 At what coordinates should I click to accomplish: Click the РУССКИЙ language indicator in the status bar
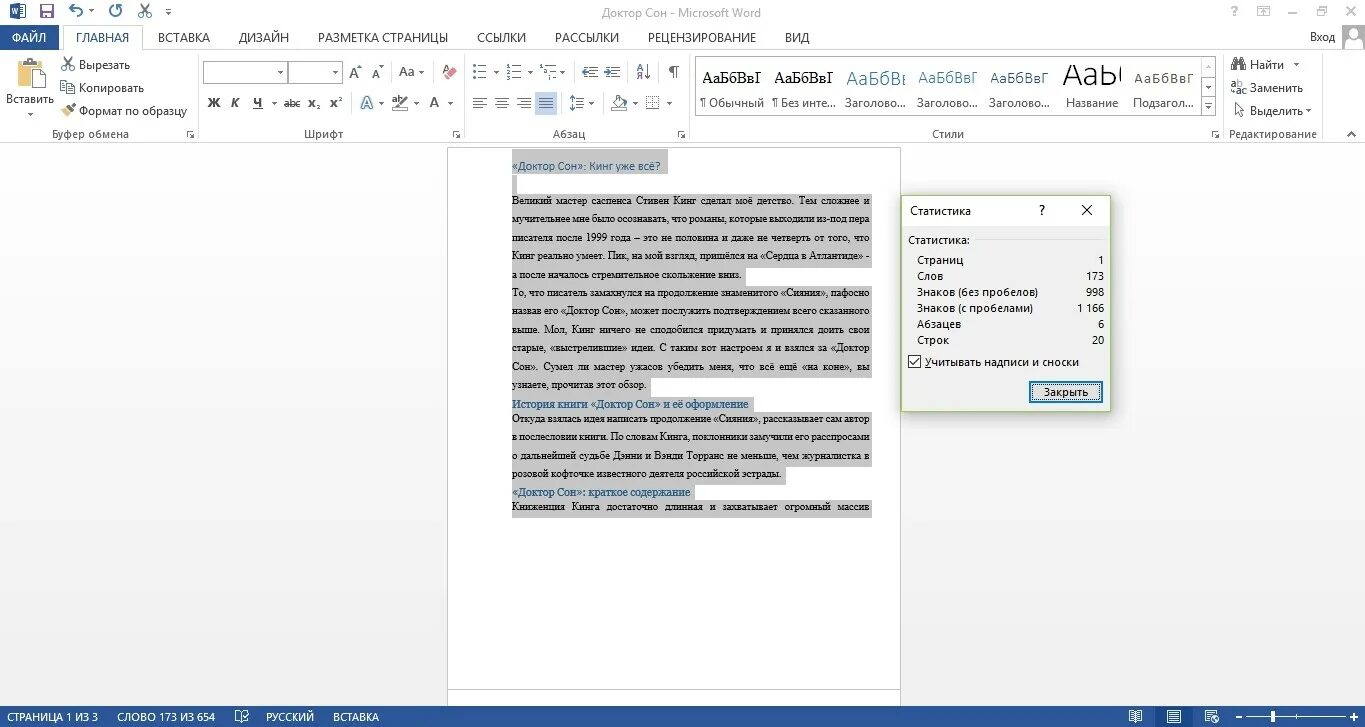290,717
